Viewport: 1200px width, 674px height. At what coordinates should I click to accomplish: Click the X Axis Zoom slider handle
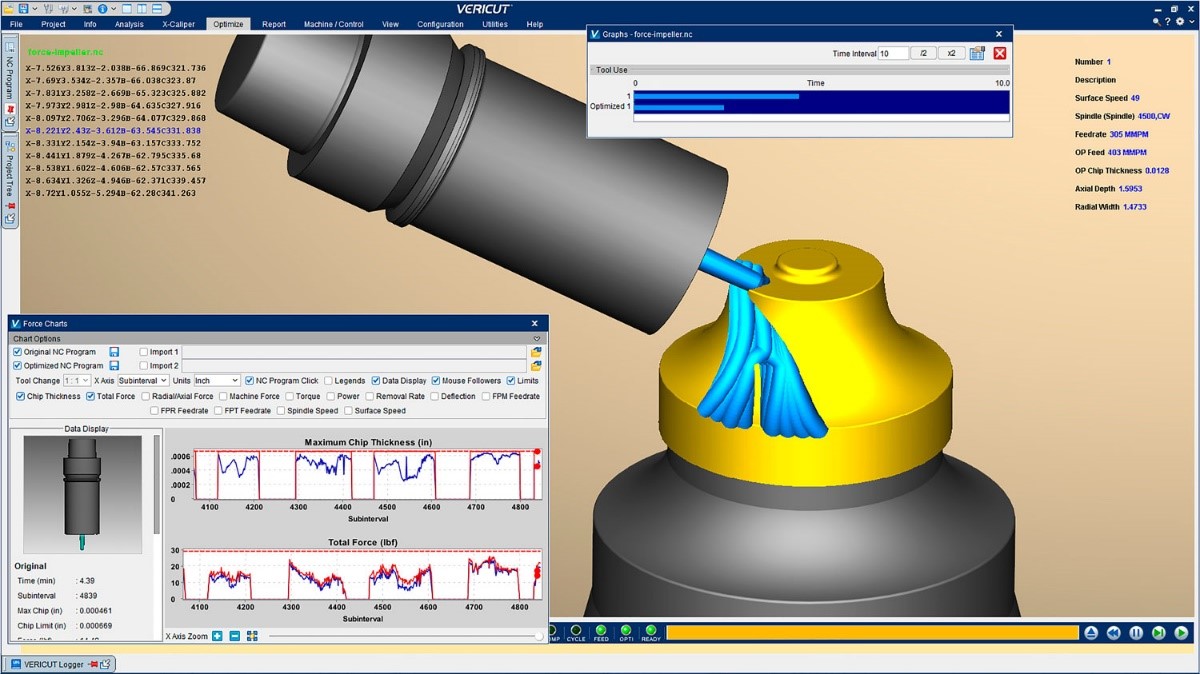(x=539, y=636)
